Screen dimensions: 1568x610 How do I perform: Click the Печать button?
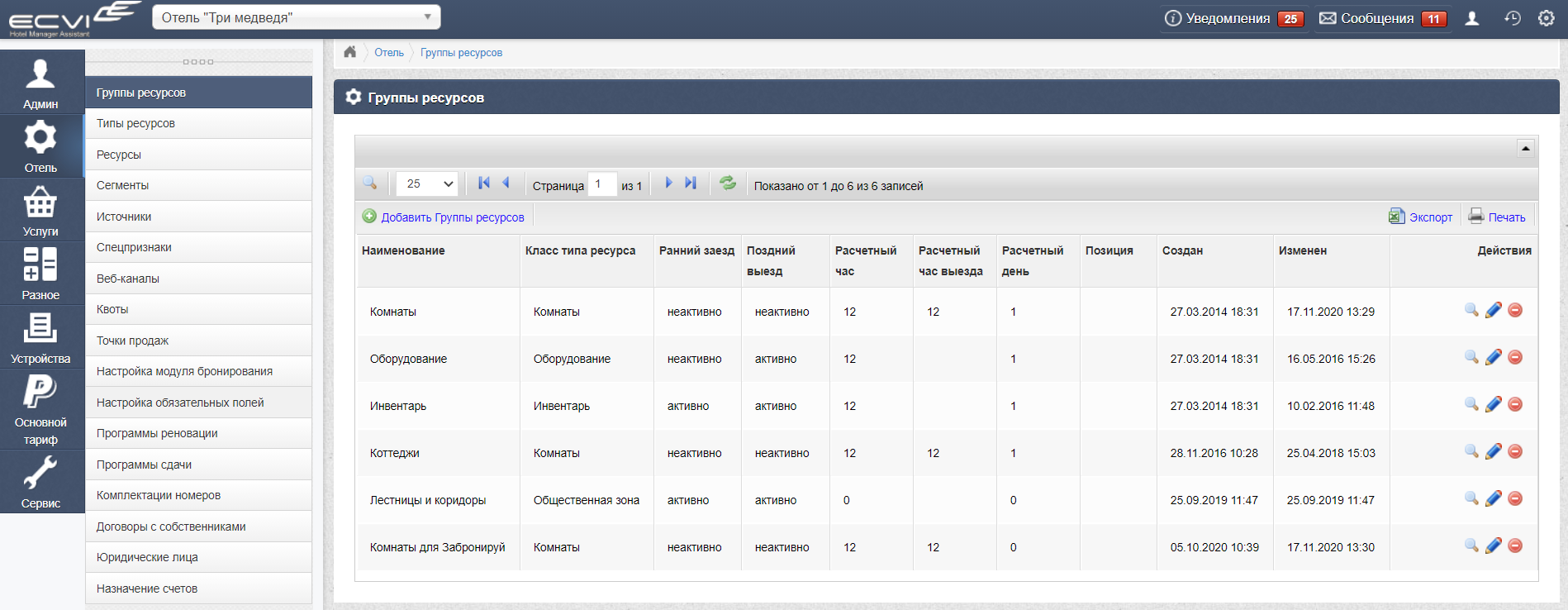click(x=1496, y=217)
